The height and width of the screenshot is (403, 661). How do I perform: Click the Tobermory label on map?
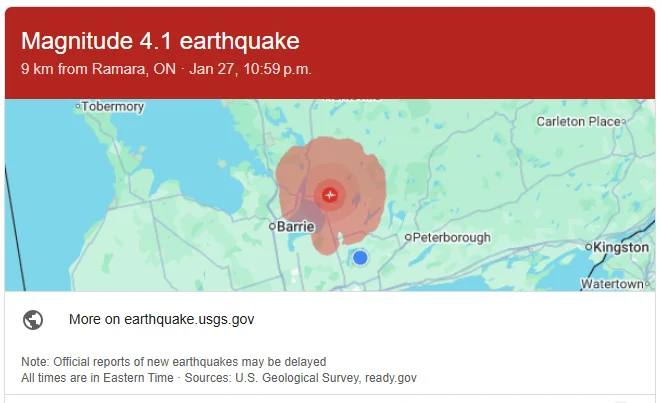[x=113, y=107]
